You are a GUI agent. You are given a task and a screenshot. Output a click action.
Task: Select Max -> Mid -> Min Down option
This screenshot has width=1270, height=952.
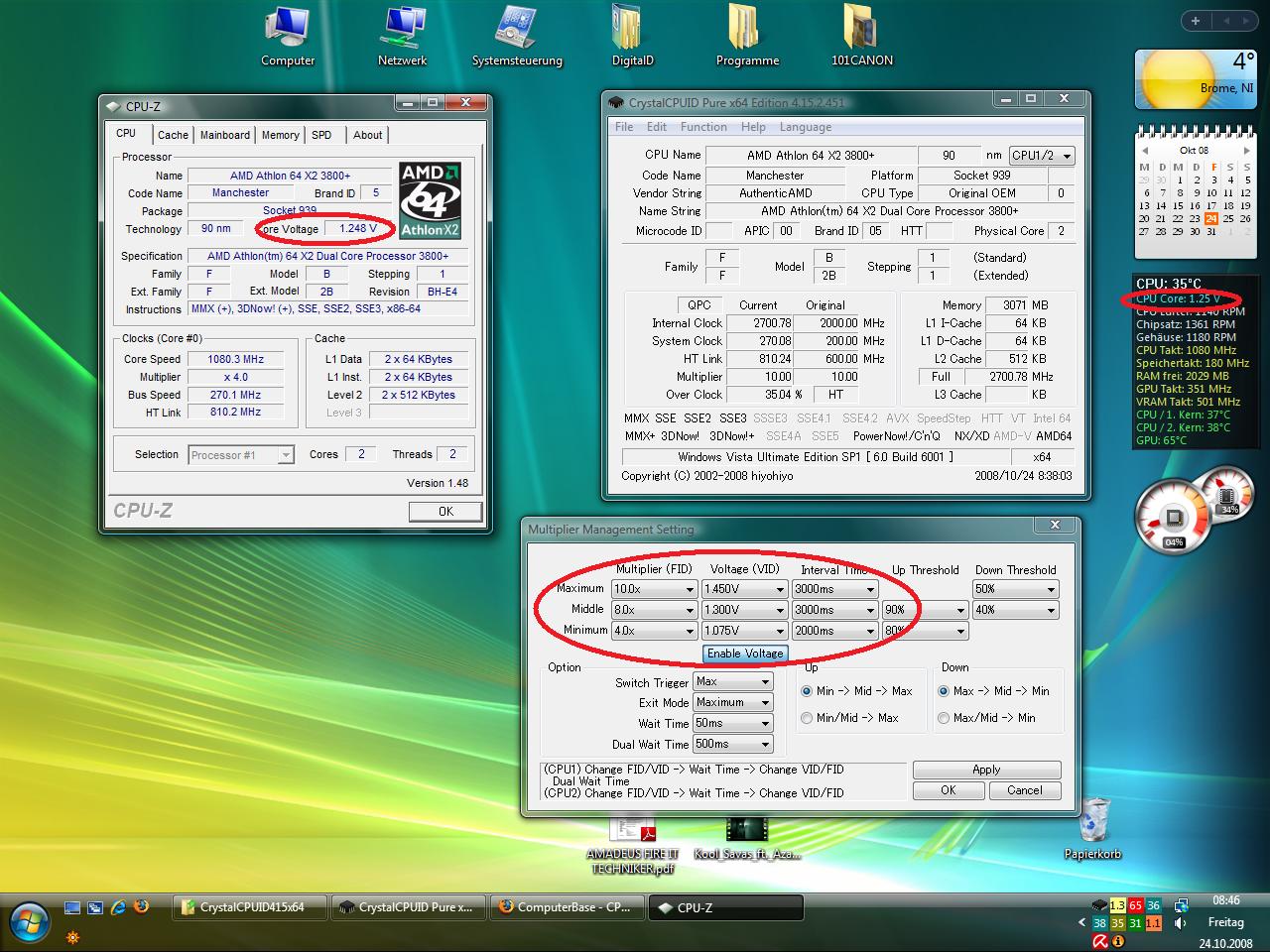coord(944,691)
